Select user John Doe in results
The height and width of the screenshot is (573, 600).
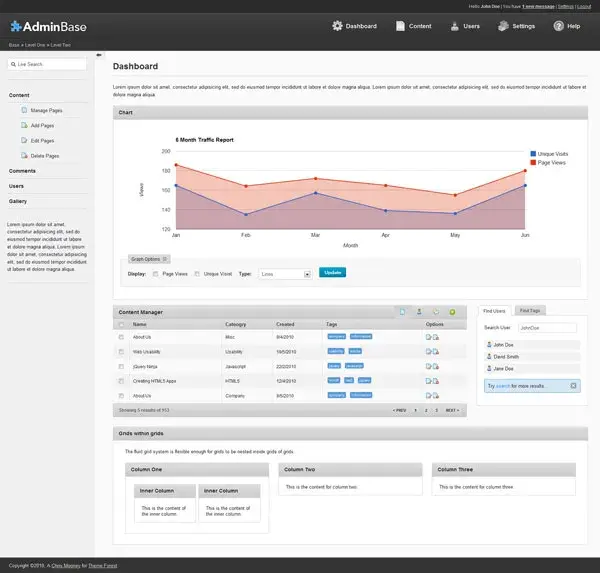point(532,344)
